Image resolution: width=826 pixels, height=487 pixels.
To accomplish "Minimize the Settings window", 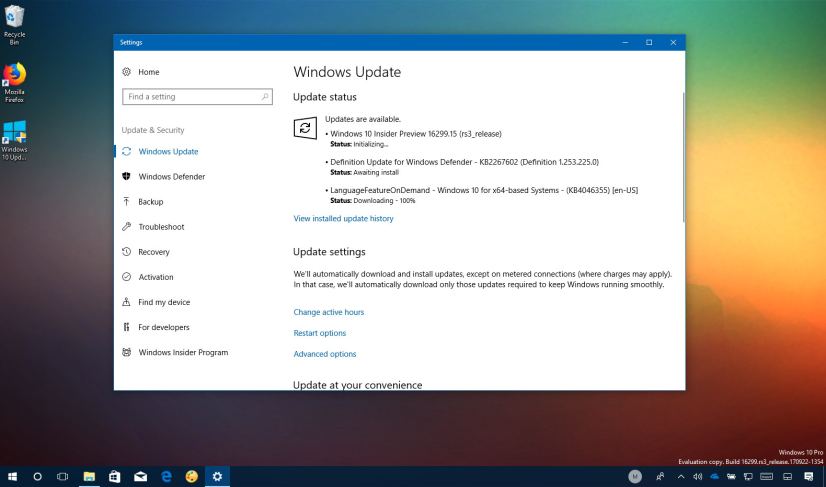I will pyautogui.click(x=625, y=42).
